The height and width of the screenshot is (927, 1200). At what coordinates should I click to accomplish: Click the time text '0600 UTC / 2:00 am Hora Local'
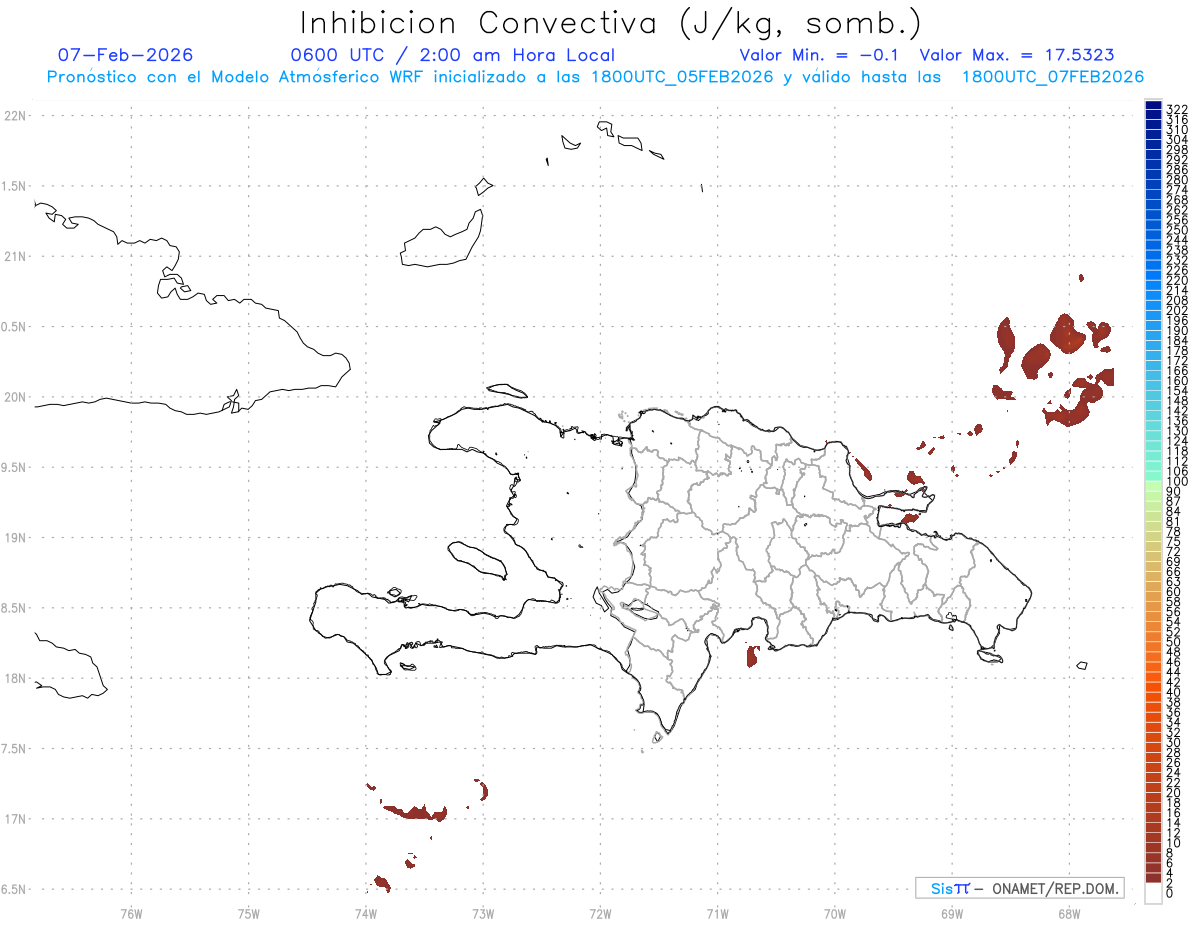tap(452, 55)
